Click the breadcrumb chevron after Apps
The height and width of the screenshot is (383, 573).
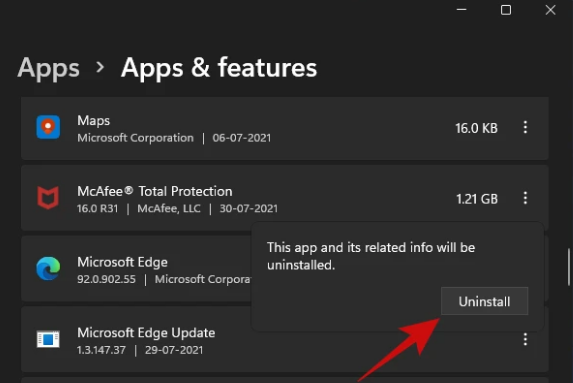point(100,67)
